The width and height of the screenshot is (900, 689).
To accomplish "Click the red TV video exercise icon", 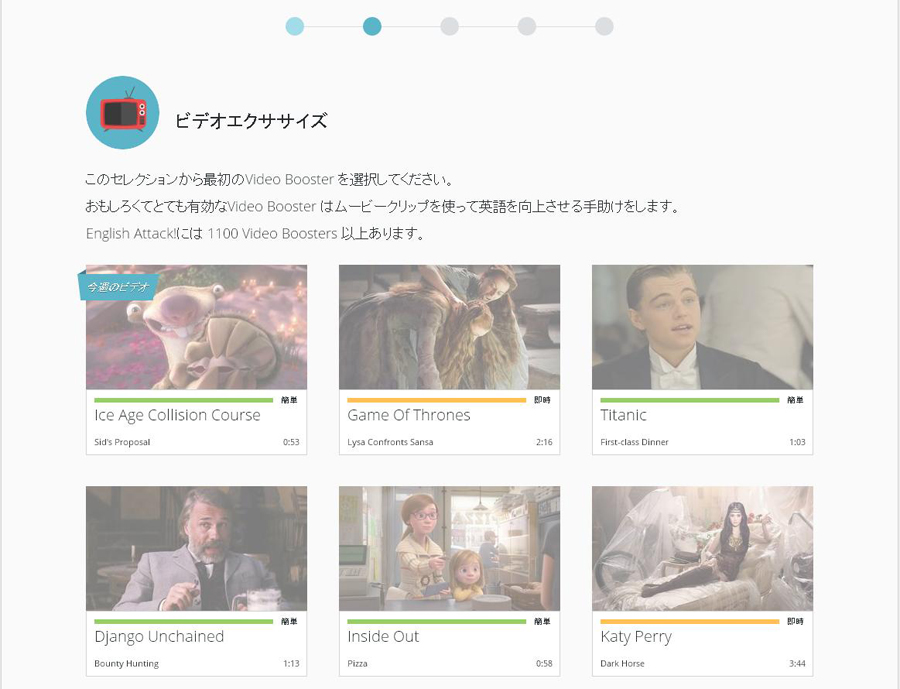I will pyautogui.click(x=122, y=113).
